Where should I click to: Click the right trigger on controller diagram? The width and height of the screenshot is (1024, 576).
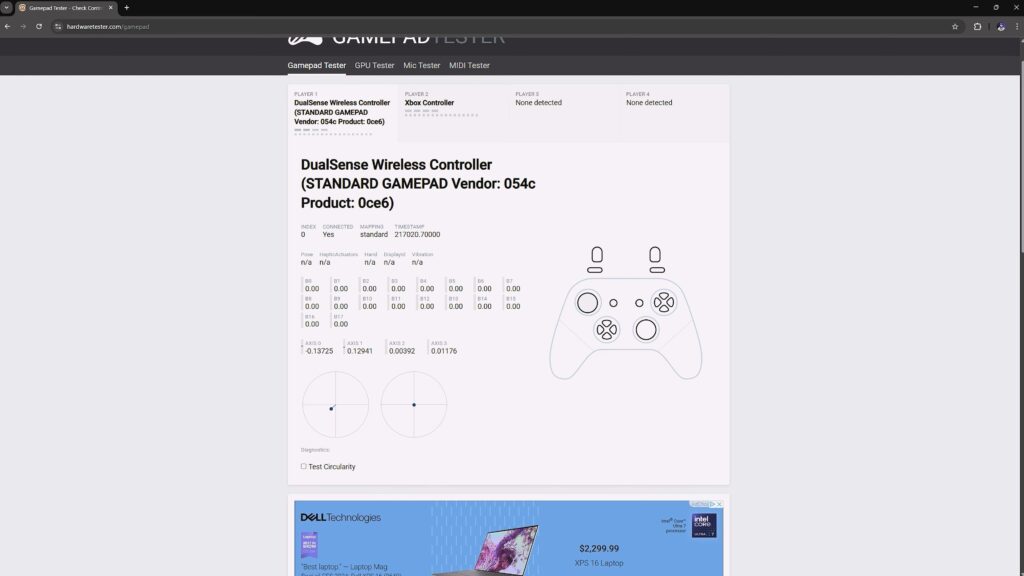pos(655,254)
